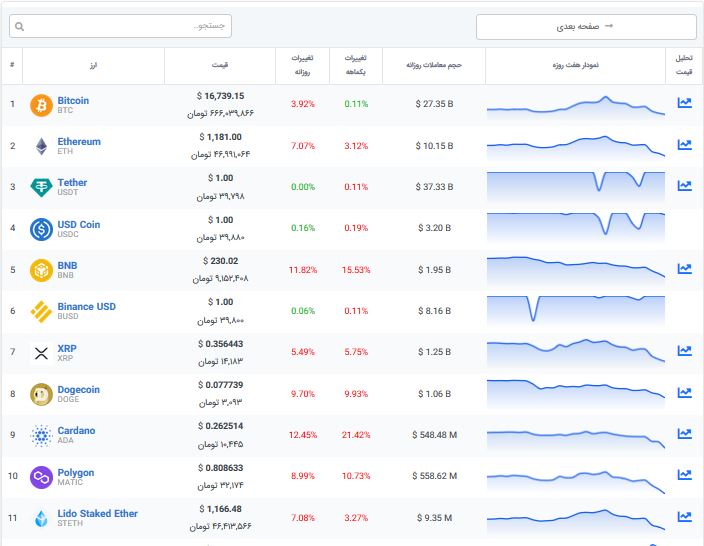704x546 pixels.
Task: Sort by daily change column header
Action: 302,65
